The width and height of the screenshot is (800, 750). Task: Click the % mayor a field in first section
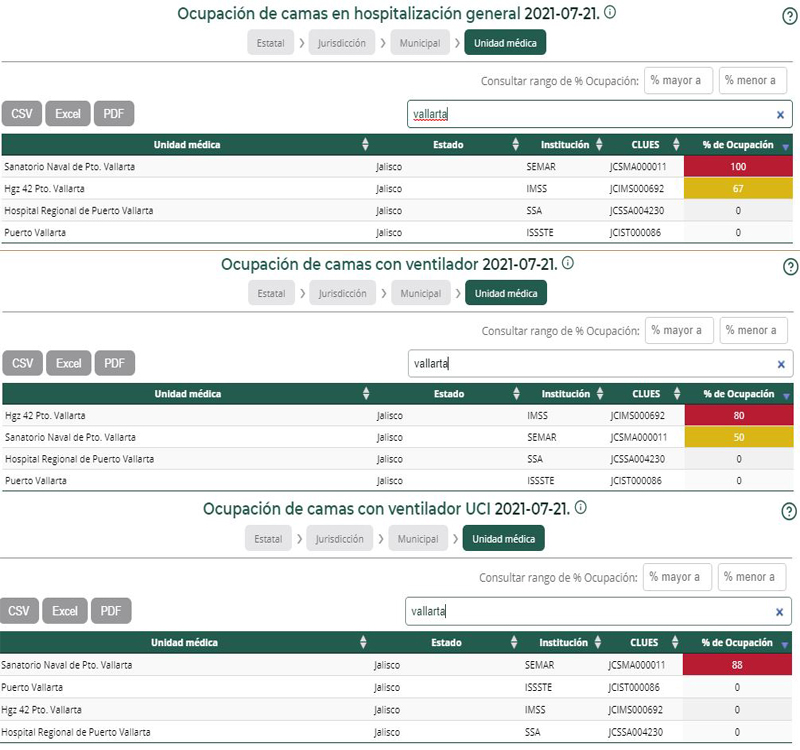point(677,81)
